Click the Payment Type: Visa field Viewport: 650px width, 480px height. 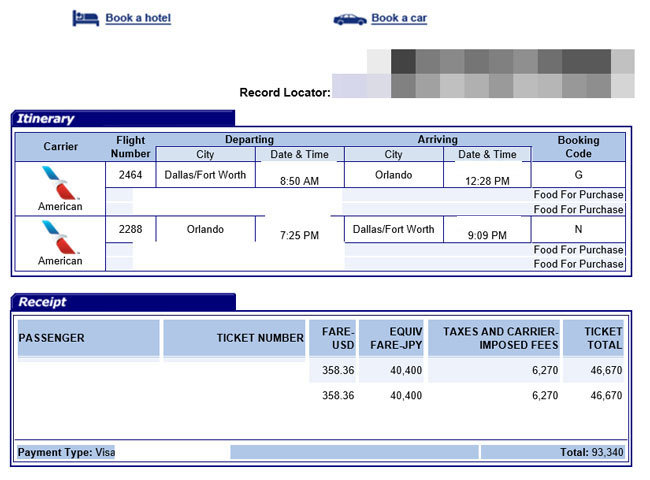coord(66,452)
